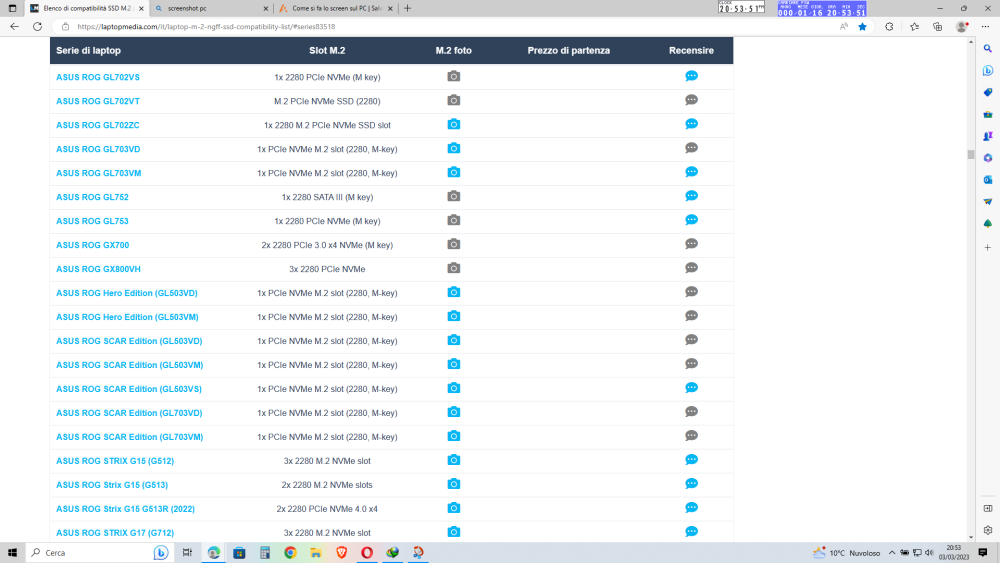Reload the page with refresh icon
1000x563 pixels.
tap(38, 27)
